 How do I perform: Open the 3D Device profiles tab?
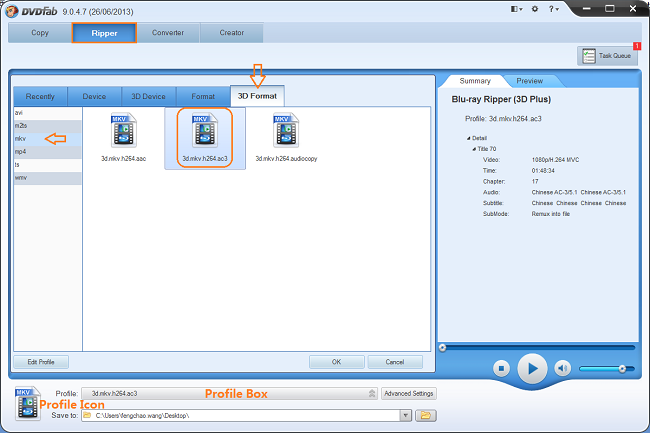coord(148,97)
